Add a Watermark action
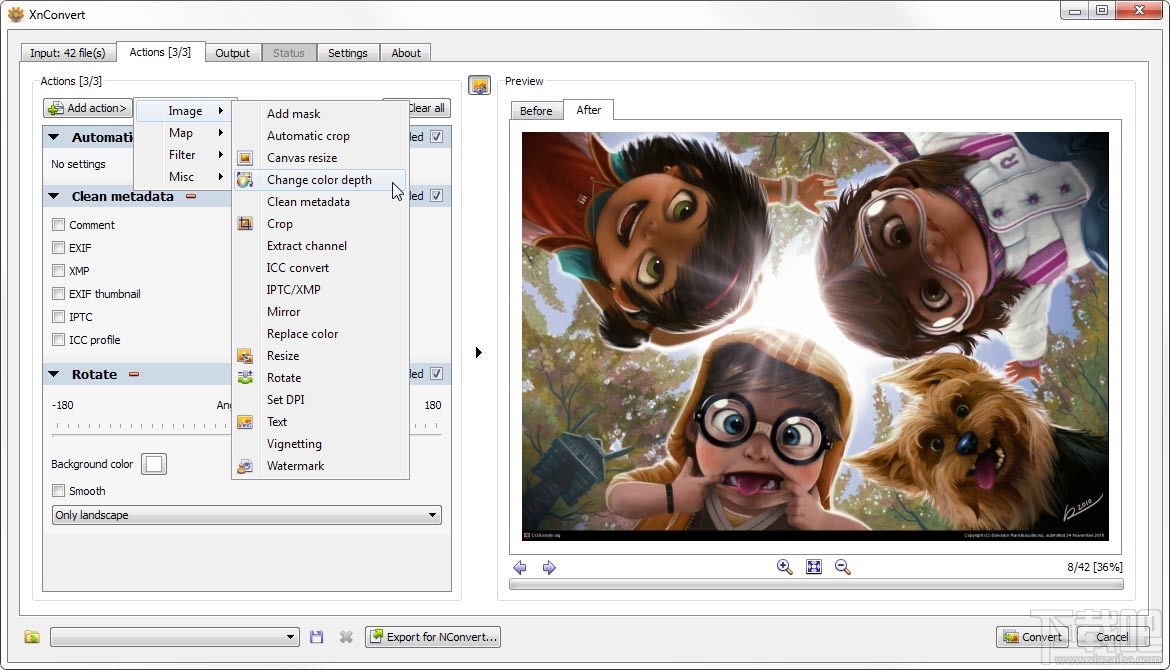Image resolution: width=1170 pixels, height=670 pixels. tap(294, 465)
